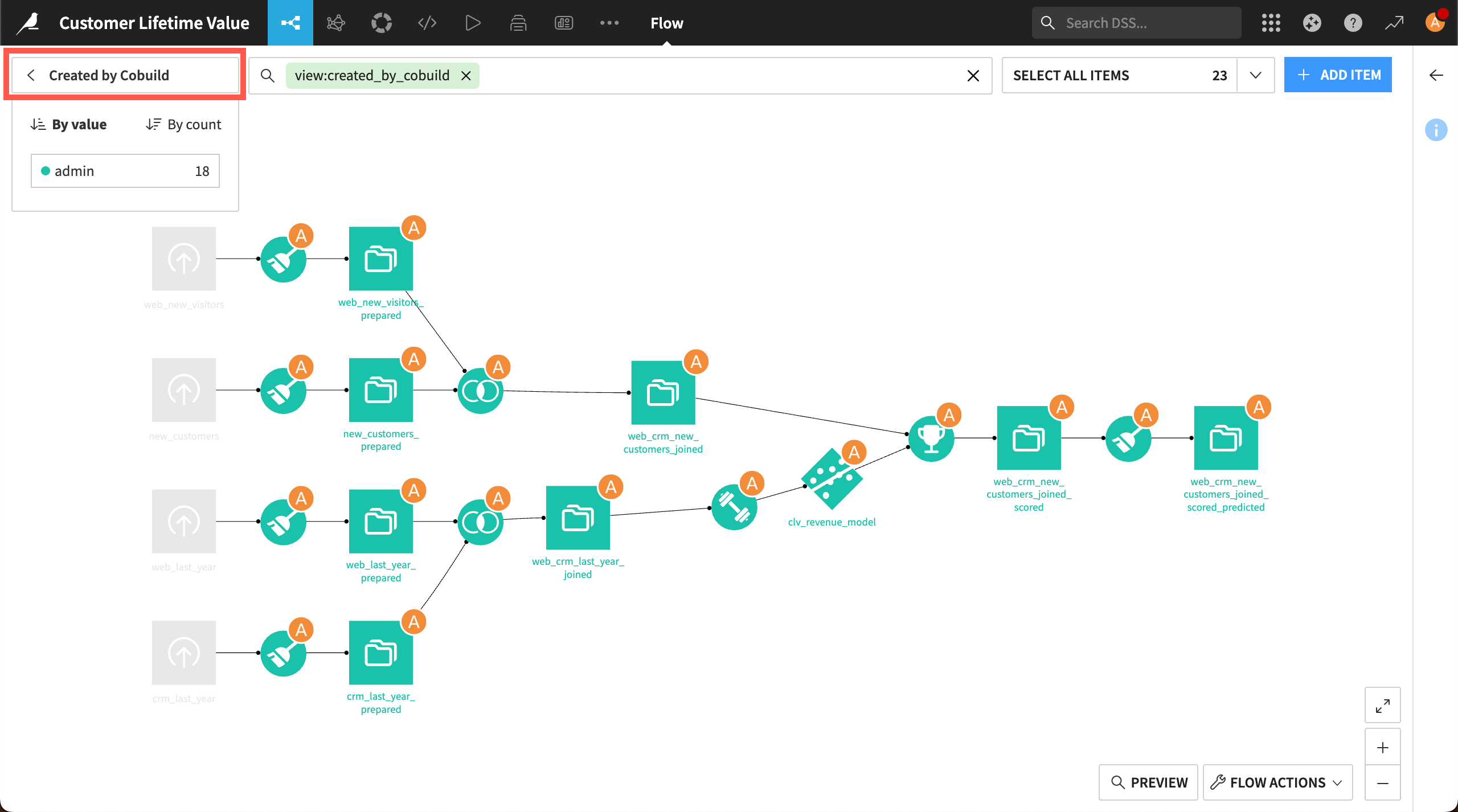The height and width of the screenshot is (812, 1458).
Task: Open the printer-like tray nav icon
Action: point(518,23)
